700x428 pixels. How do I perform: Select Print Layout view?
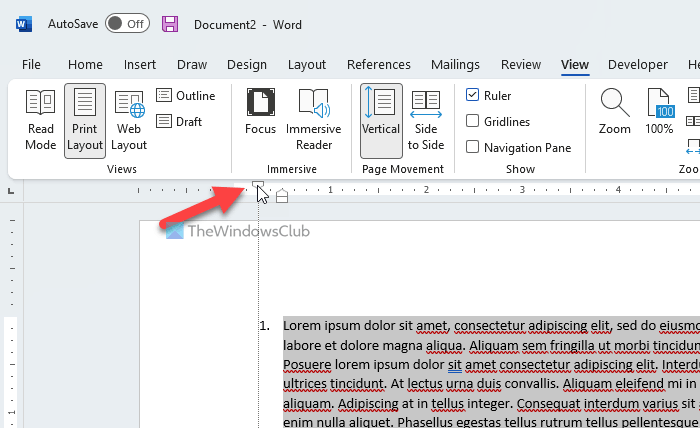click(85, 119)
